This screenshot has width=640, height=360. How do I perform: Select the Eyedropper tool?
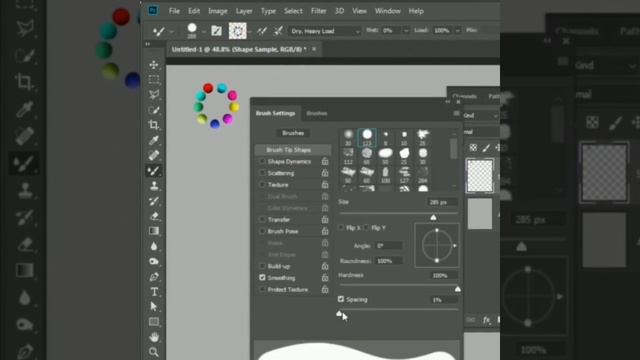(154, 140)
